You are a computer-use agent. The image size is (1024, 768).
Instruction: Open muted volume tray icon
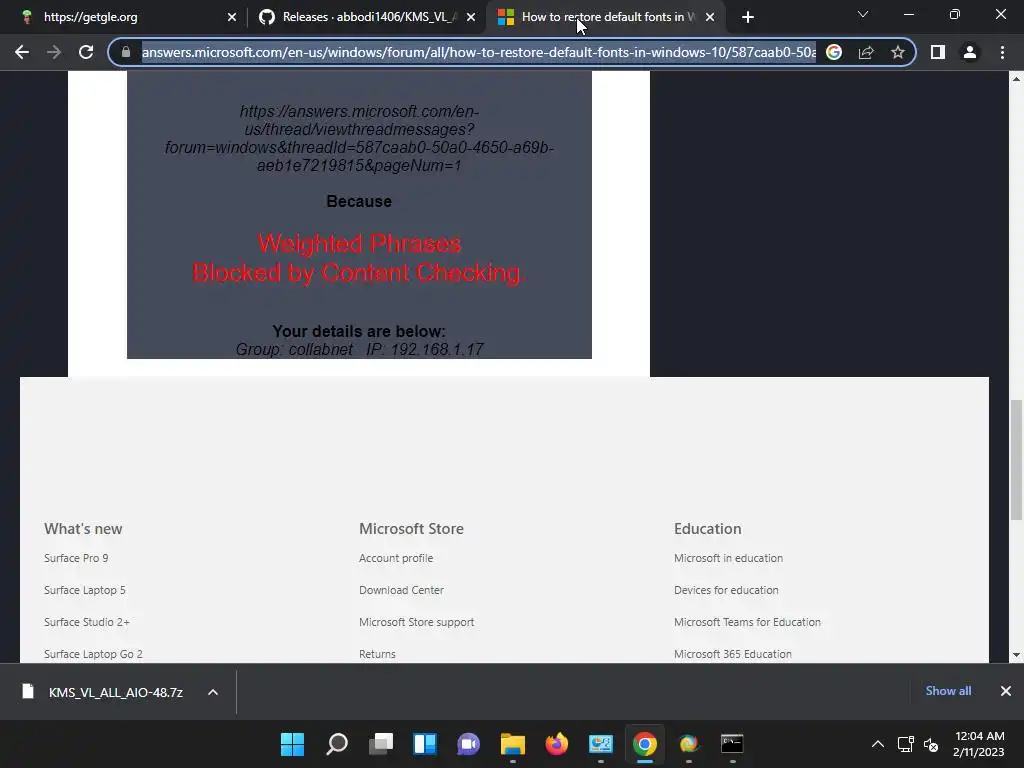[931, 744]
